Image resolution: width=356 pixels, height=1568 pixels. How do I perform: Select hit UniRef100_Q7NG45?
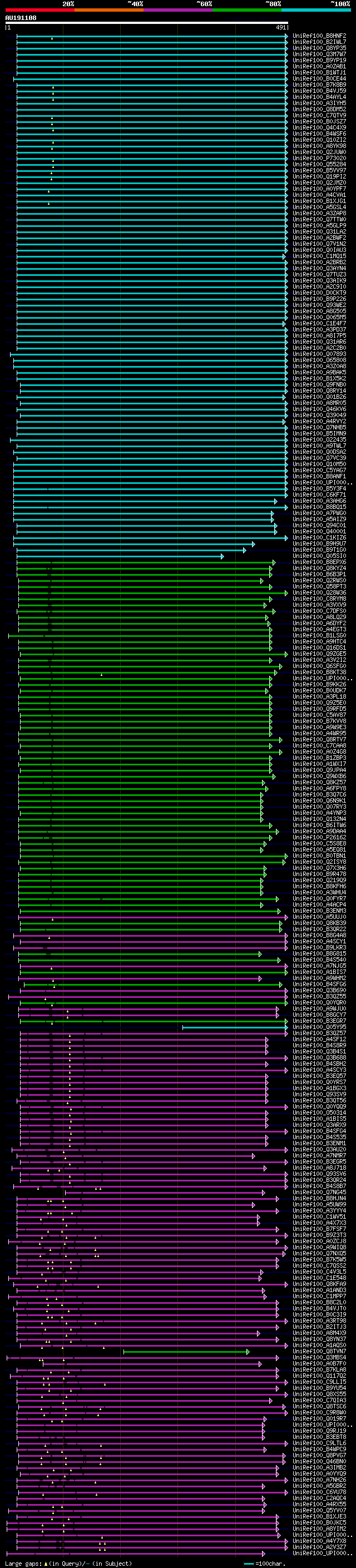click(x=319, y=1192)
